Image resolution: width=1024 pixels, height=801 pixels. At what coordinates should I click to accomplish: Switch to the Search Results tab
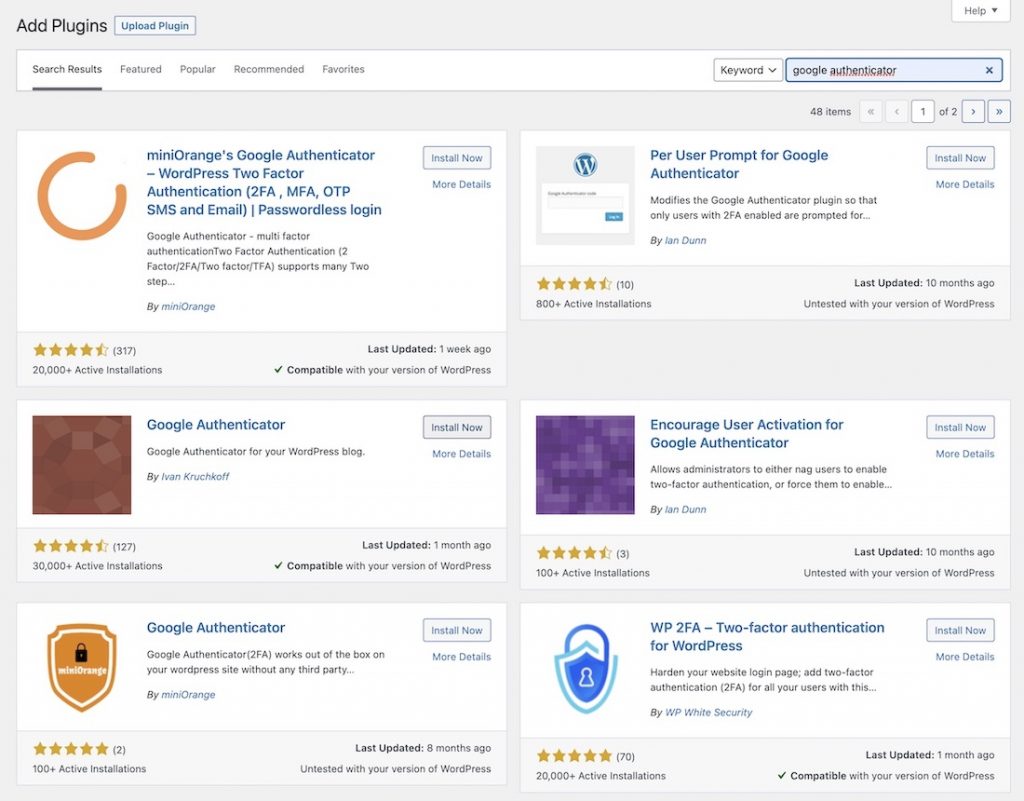(67, 69)
